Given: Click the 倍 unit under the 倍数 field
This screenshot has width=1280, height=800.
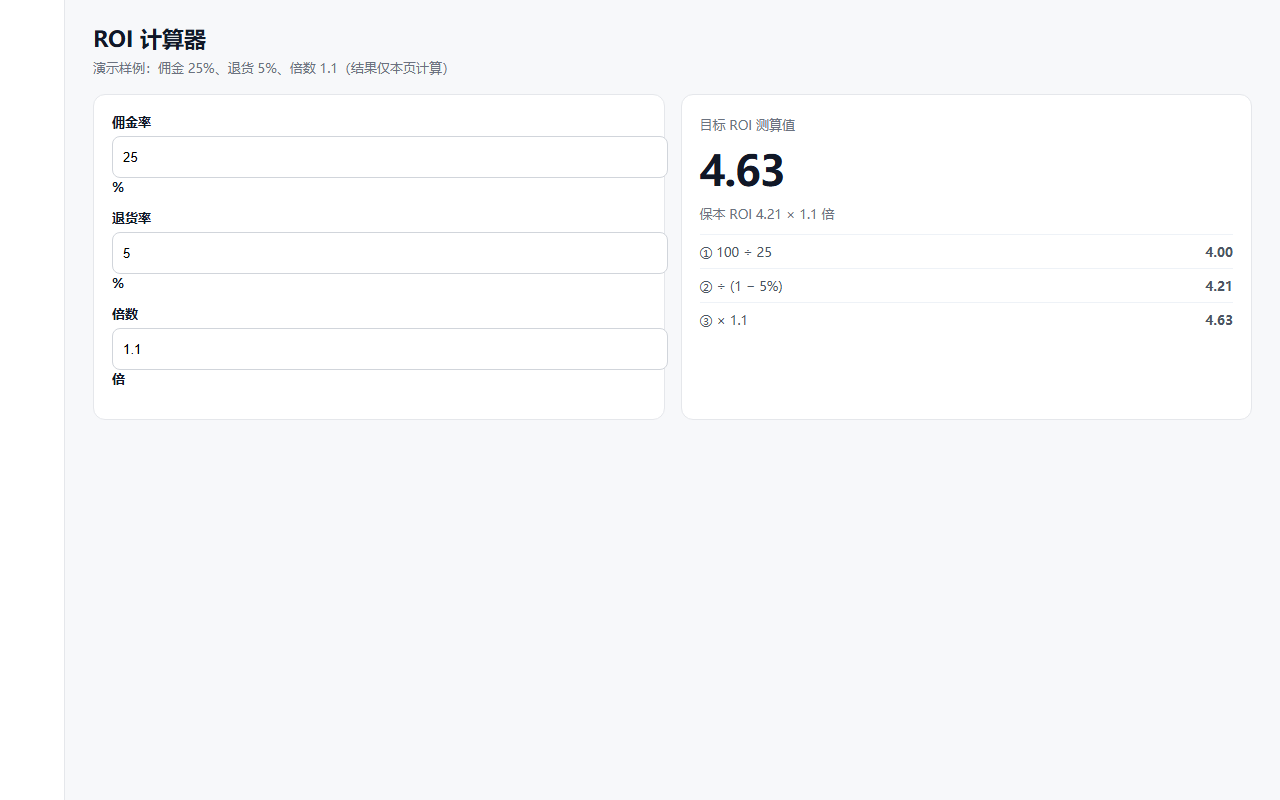Looking at the screenshot, I should (118, 379).
